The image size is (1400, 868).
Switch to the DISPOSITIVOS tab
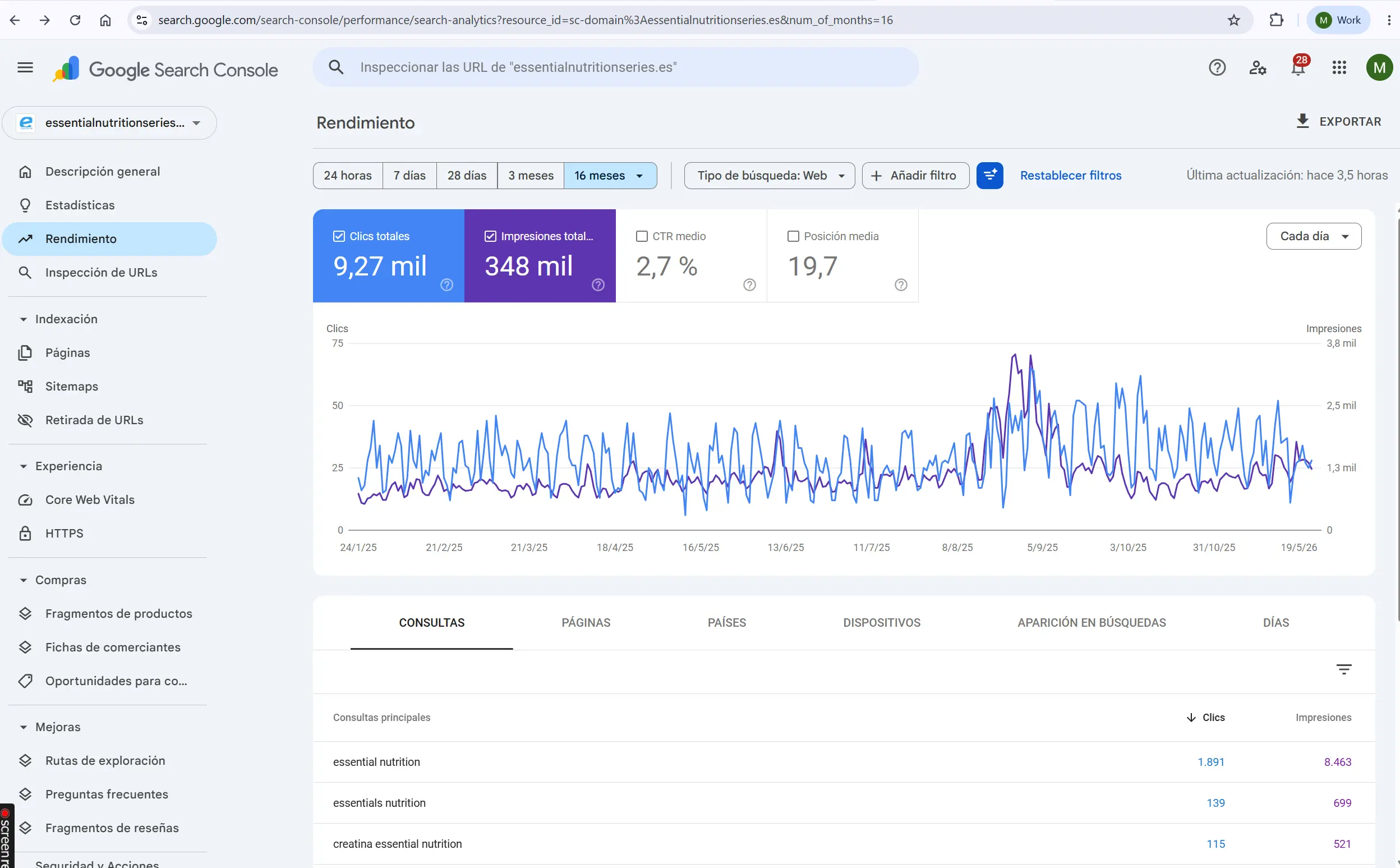coord(881,623)
